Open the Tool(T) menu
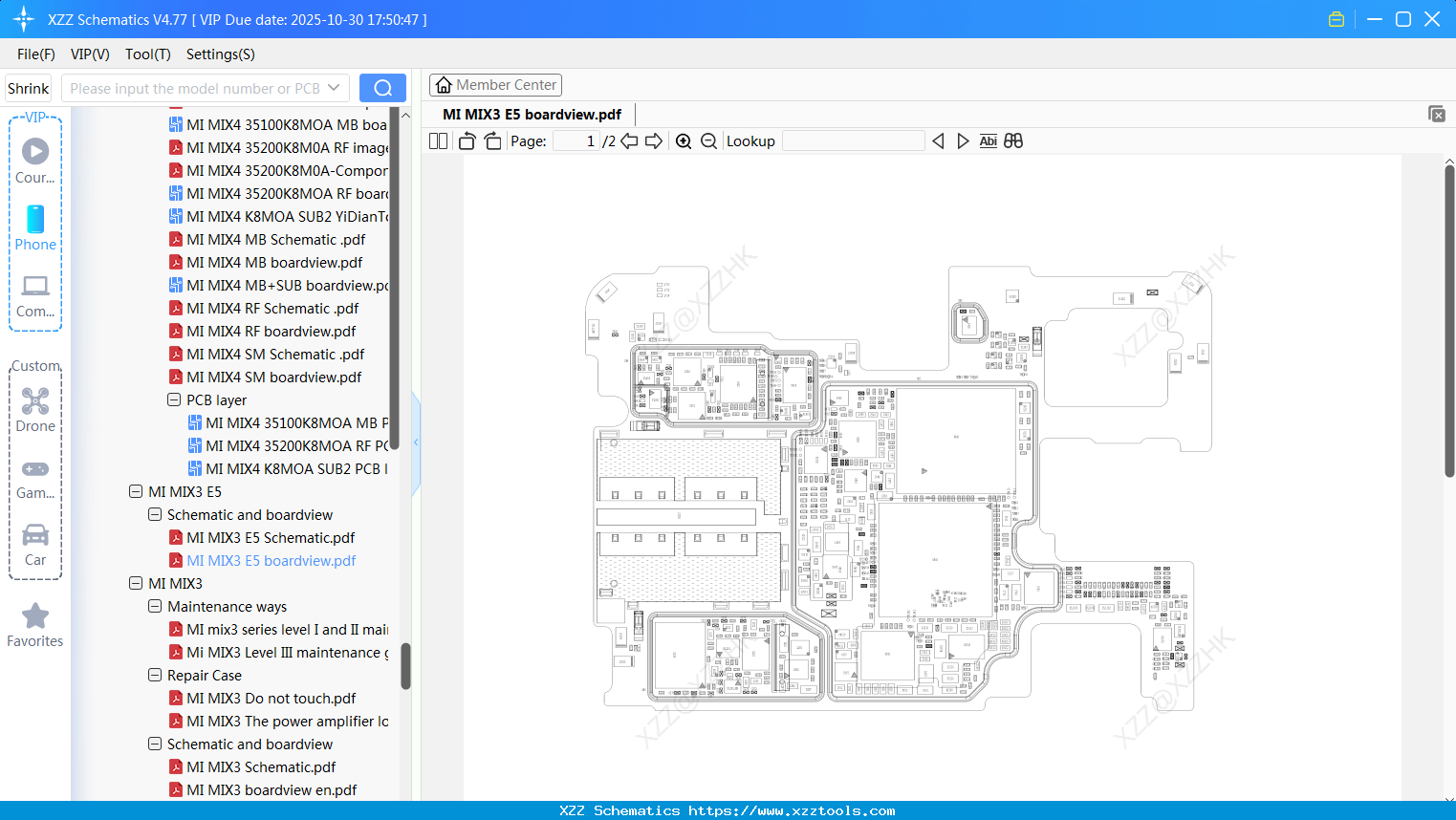Screen dimensions: 1456x820 click(x=147, y=54)
